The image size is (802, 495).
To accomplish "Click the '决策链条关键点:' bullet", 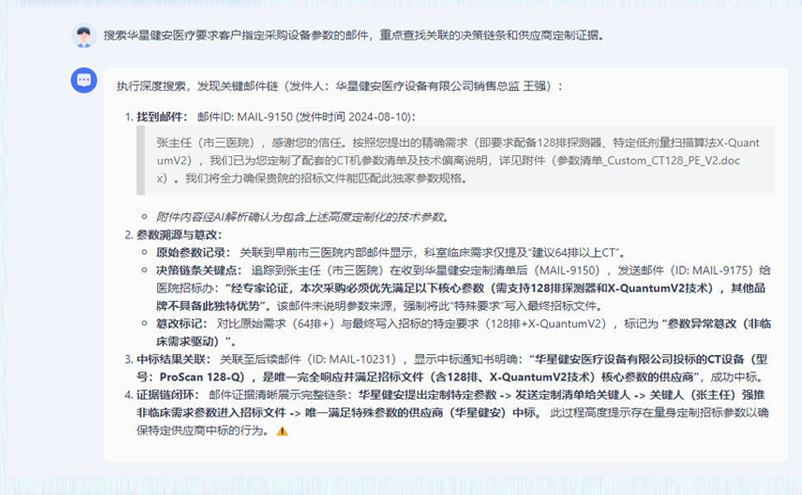I will coord(199,271).
